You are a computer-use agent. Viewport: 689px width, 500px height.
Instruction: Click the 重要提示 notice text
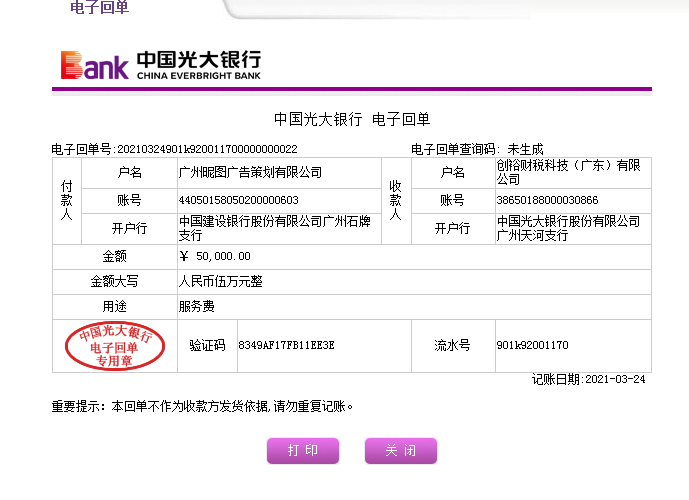(203, 406)
